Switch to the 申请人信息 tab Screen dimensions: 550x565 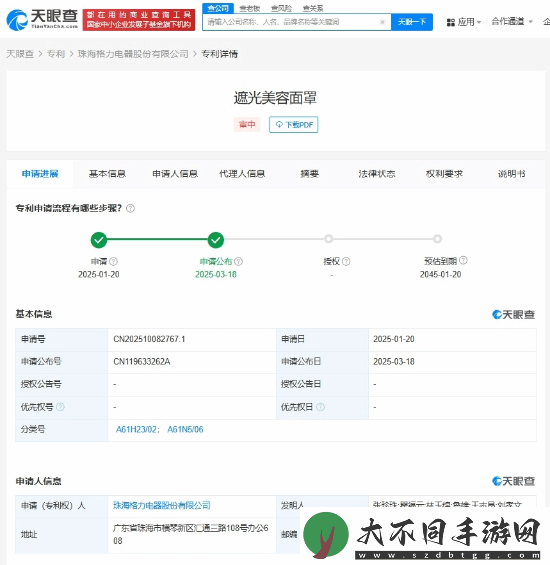pos(175,174)
